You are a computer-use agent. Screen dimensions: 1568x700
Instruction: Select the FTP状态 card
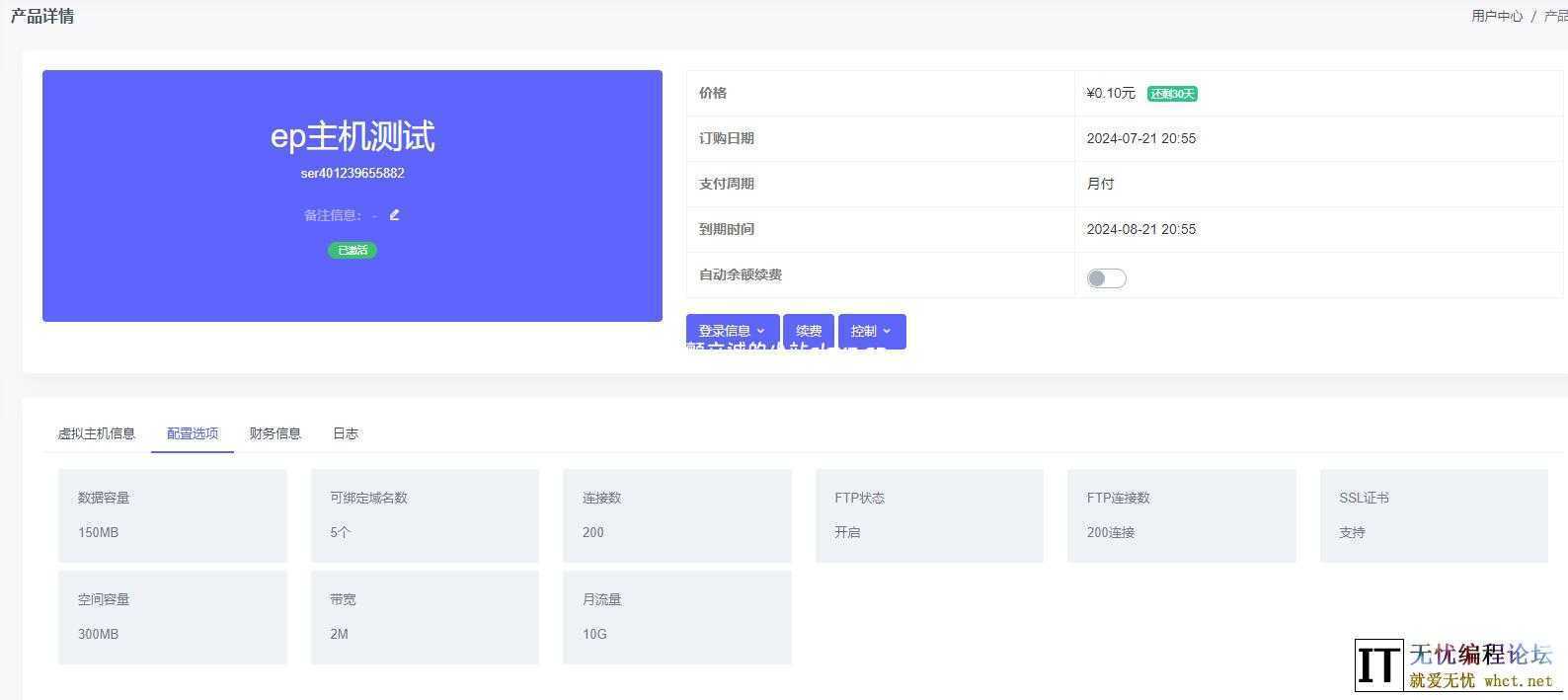coord(929,515)
